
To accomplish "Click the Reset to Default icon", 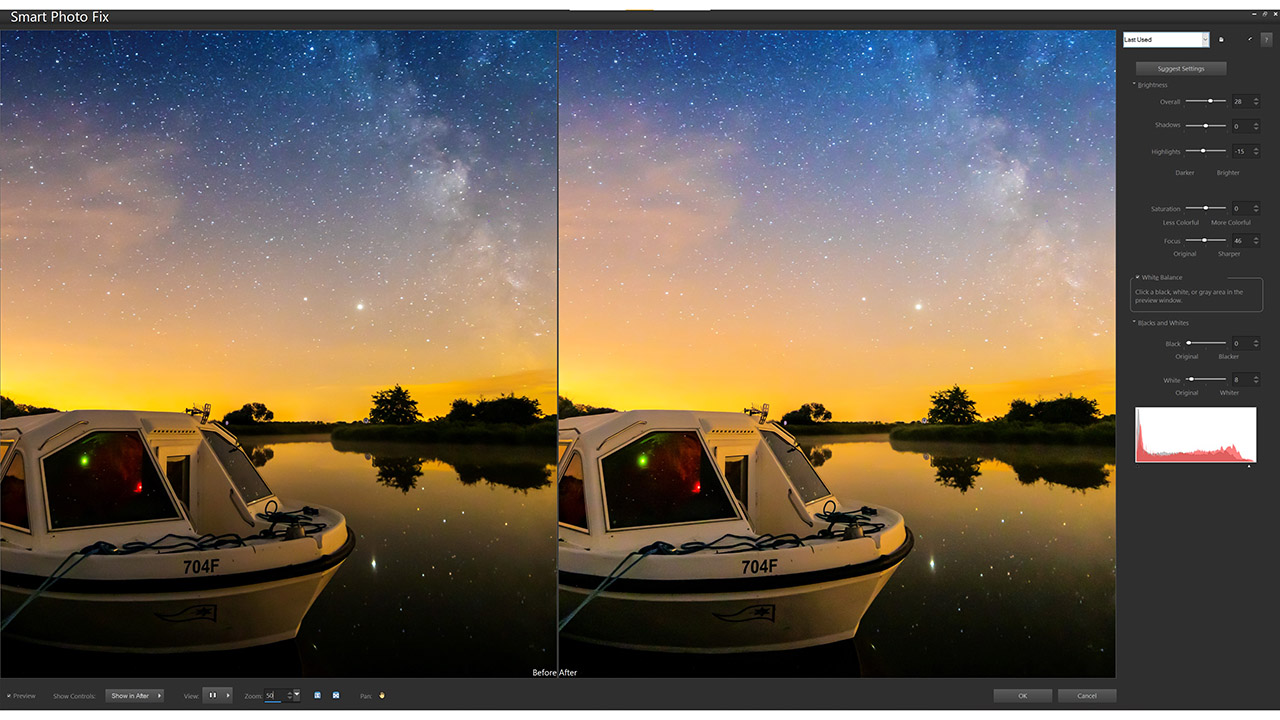I will pyautogui.click(x=1249, y=39).
